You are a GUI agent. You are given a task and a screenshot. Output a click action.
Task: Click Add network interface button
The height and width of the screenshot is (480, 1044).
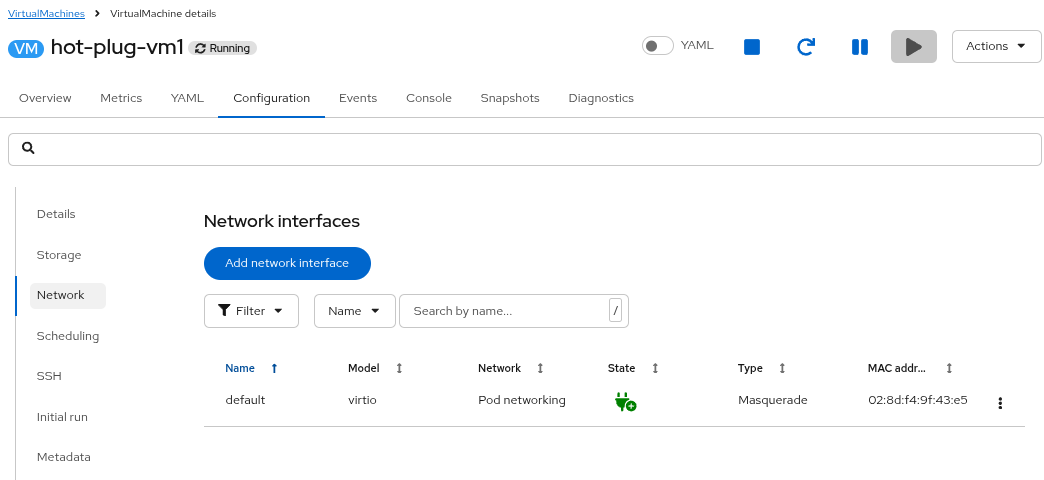pyautogui.click(x=287, y=263)
